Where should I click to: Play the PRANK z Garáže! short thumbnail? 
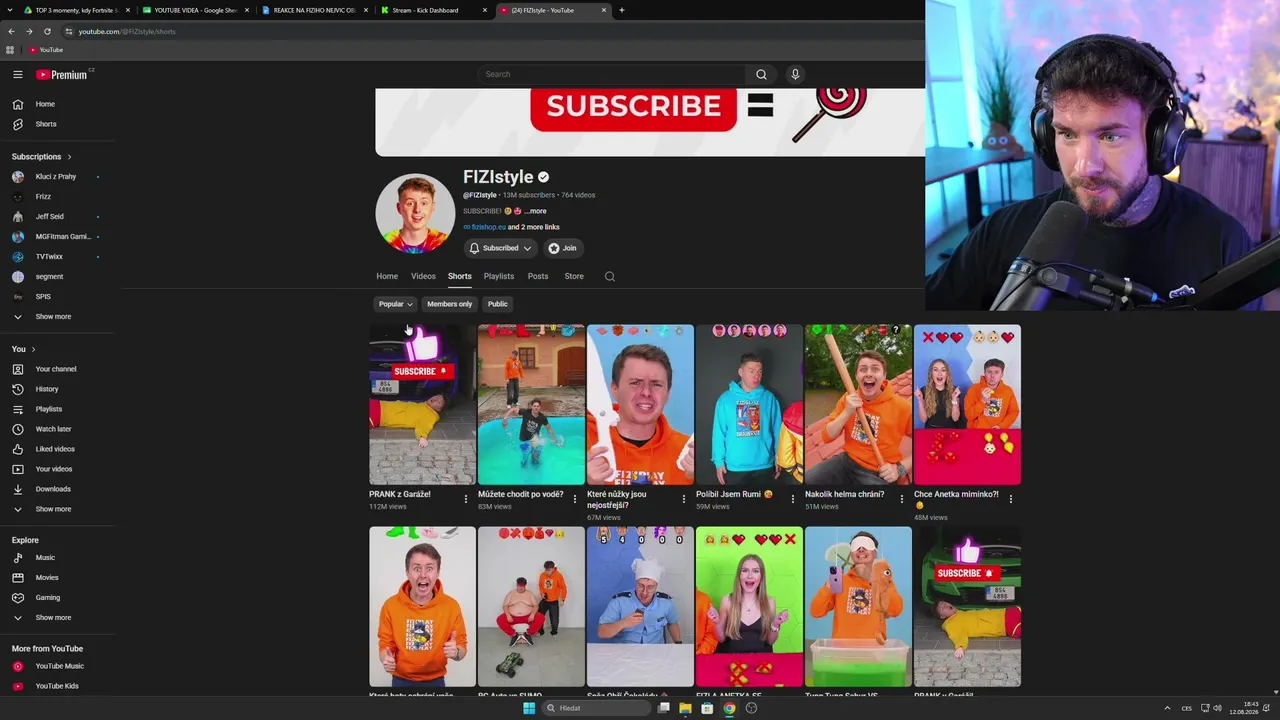(x=422, y=404)
